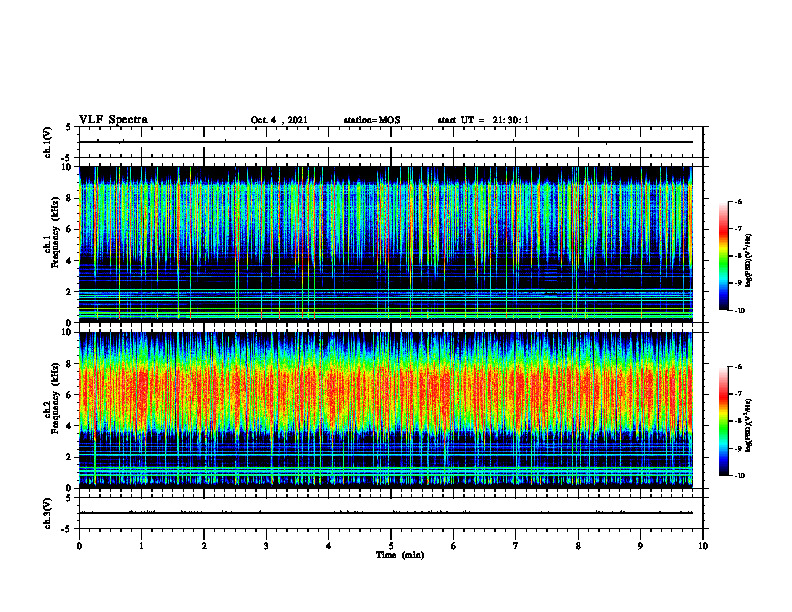This screenshot has width=792, height=612.
Task: Click the time axis tick label '2'
Action: coord(204,546)
